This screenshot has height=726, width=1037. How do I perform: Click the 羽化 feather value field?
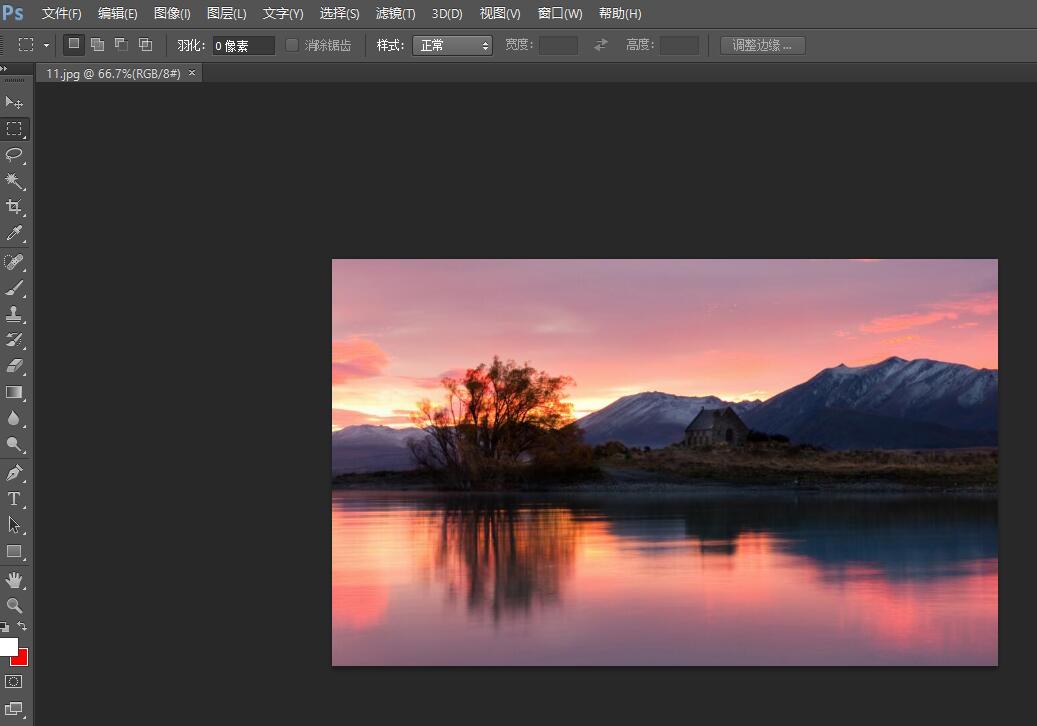tap(243, 46)
